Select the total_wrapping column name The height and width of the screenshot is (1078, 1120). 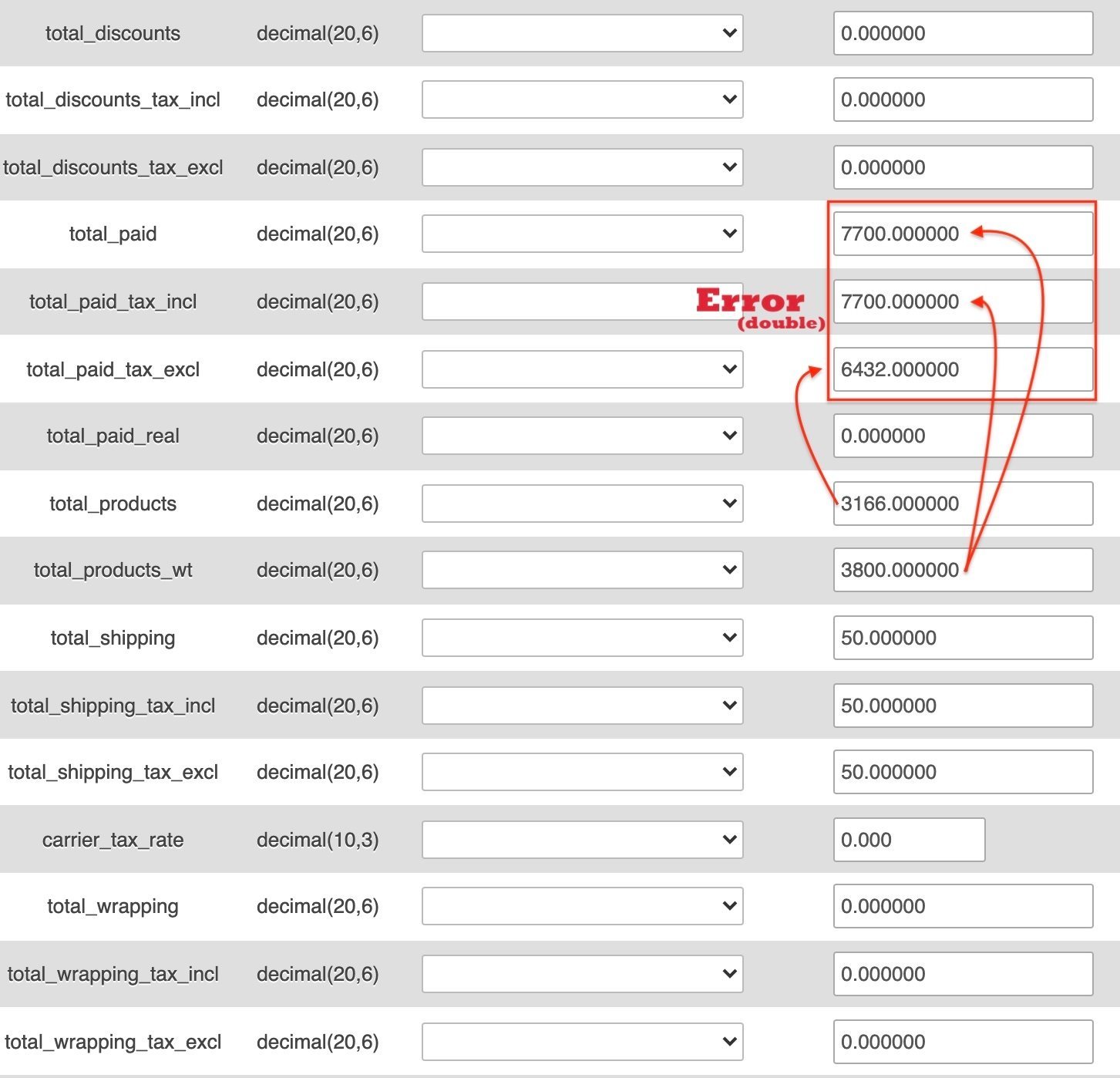pyautogui.click(x=113, y=906)
